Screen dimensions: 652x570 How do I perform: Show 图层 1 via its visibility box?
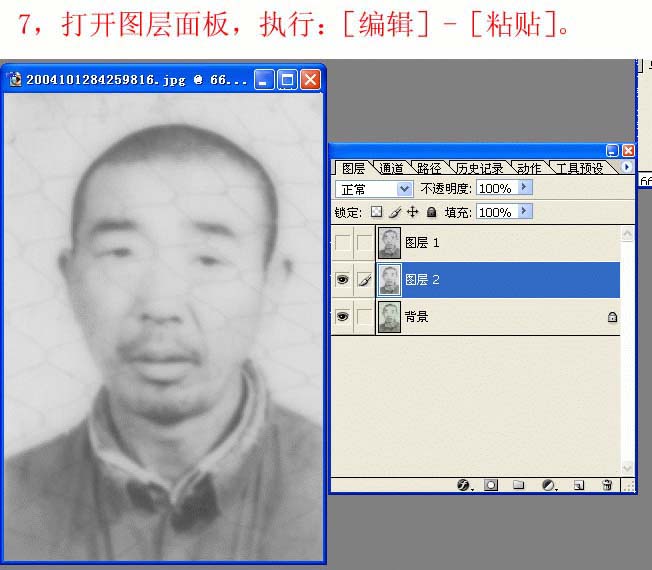click(342, 243)
